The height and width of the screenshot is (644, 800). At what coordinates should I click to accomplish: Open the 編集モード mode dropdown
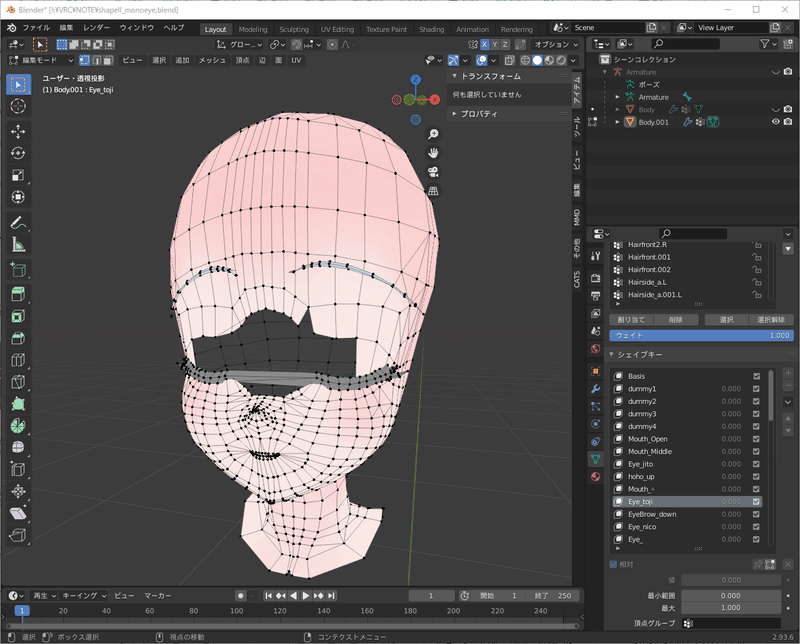tap(41, 60)
